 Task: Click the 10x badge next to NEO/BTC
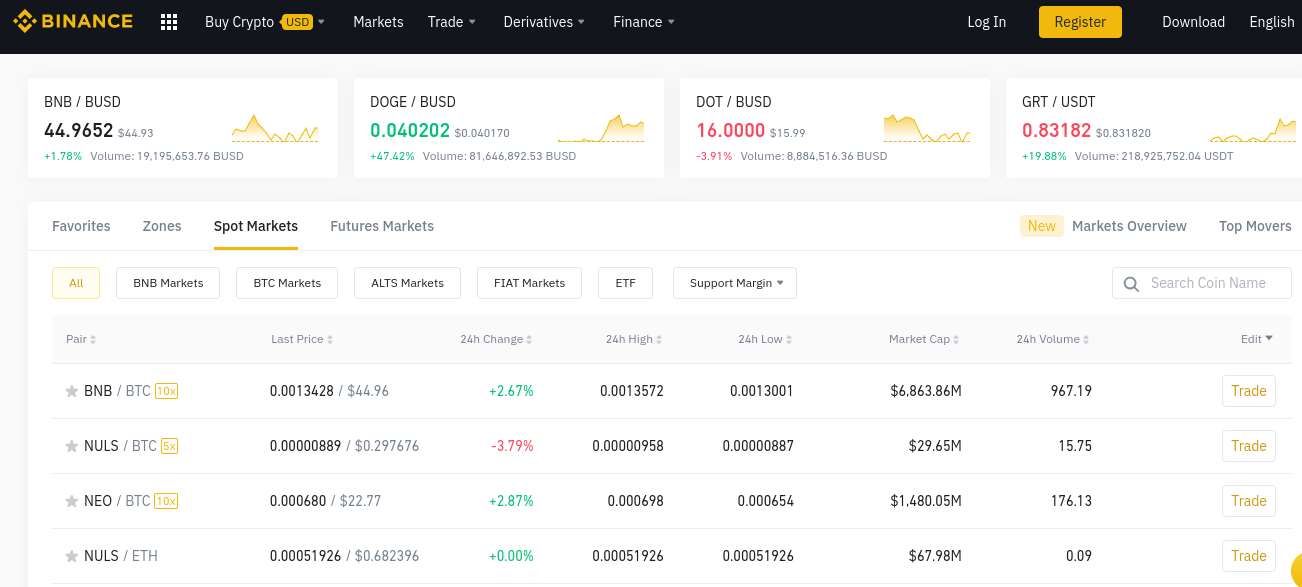point(164,500)
